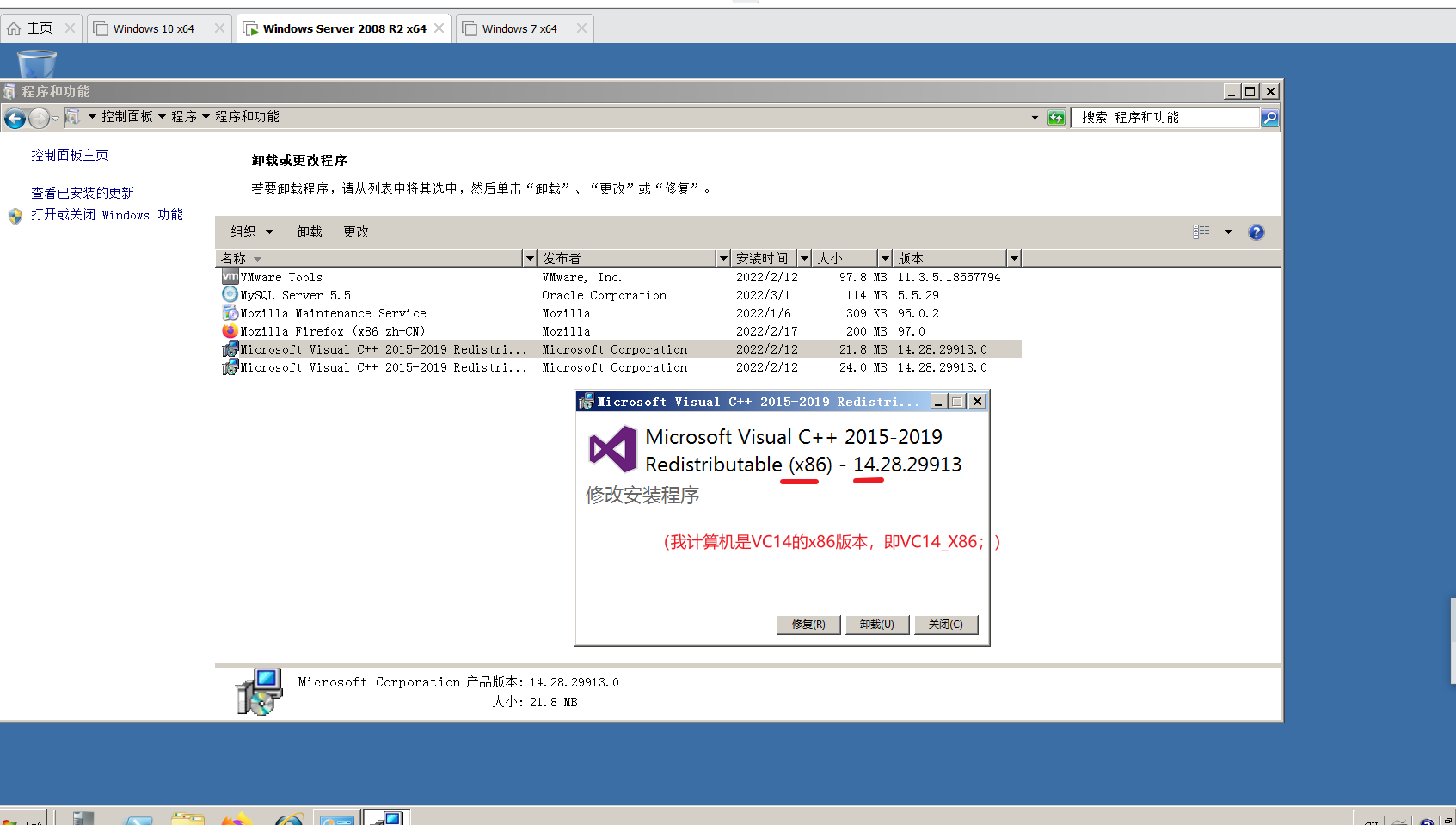
Task: Refresh the view with the address bar refresh icon
Action: point(1056,117)
